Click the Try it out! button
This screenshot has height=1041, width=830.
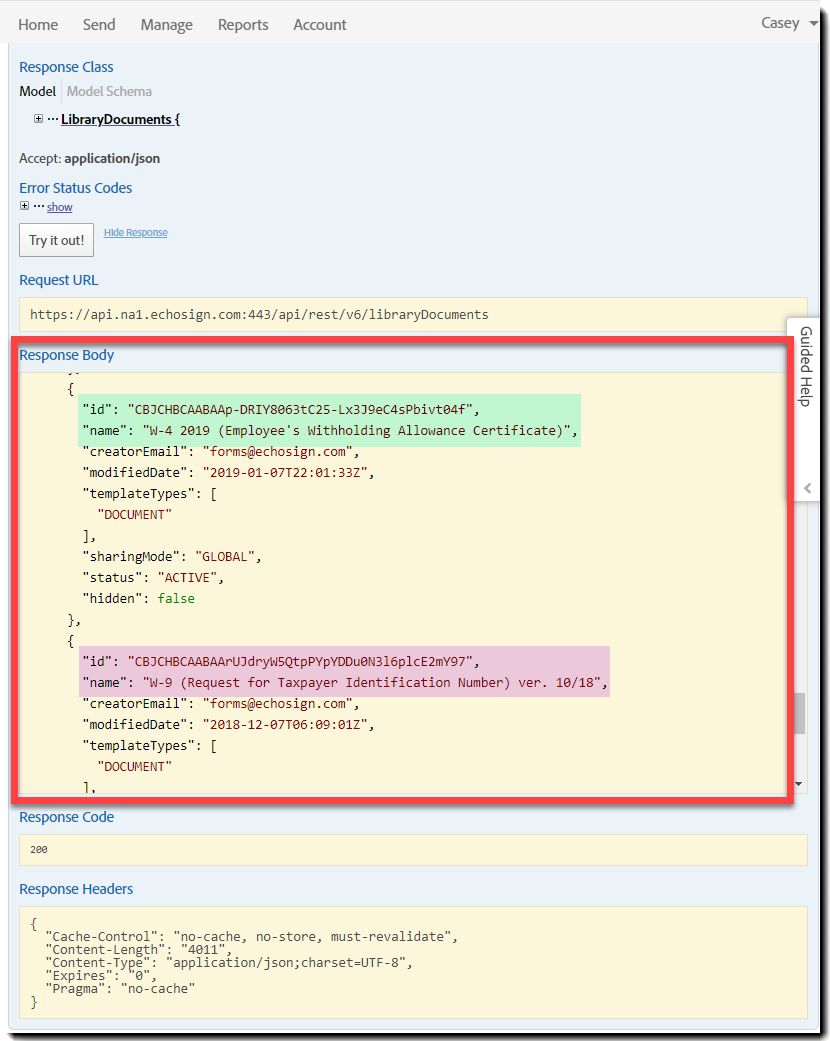click(x=56, y=240)
